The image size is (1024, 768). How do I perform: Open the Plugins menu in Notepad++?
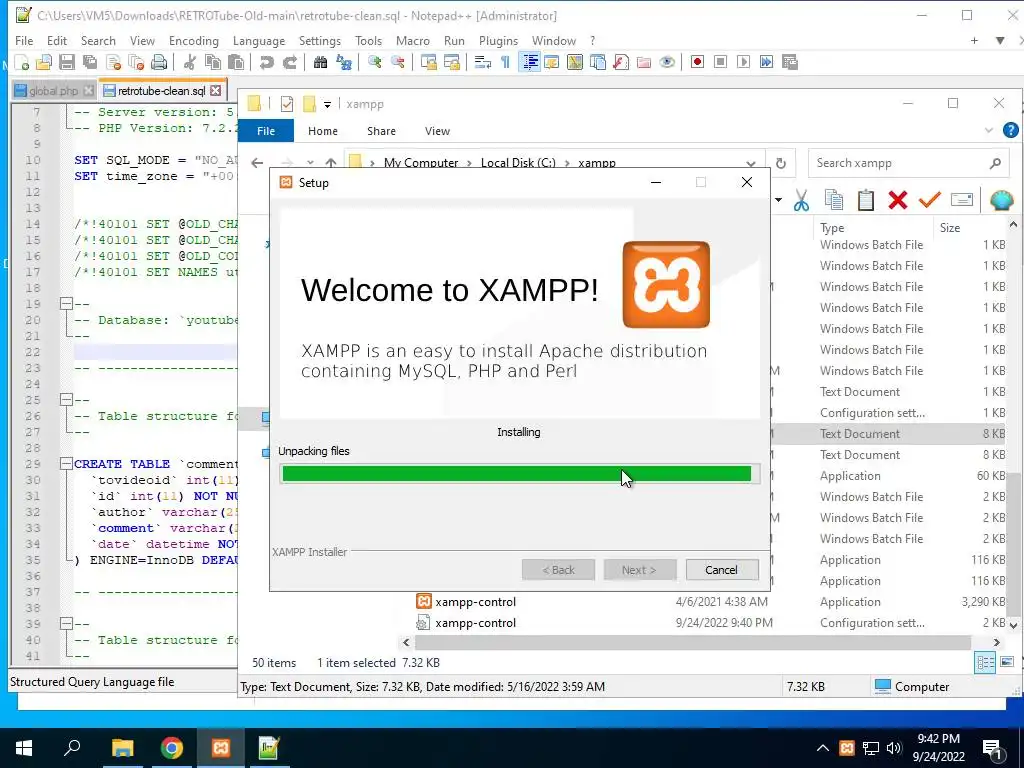498,40
